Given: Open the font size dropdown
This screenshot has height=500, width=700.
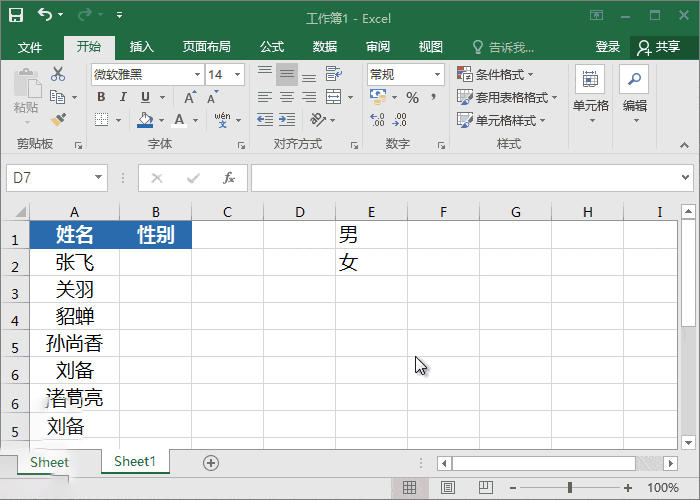Looking at the screenshot, I should point(238,75).
